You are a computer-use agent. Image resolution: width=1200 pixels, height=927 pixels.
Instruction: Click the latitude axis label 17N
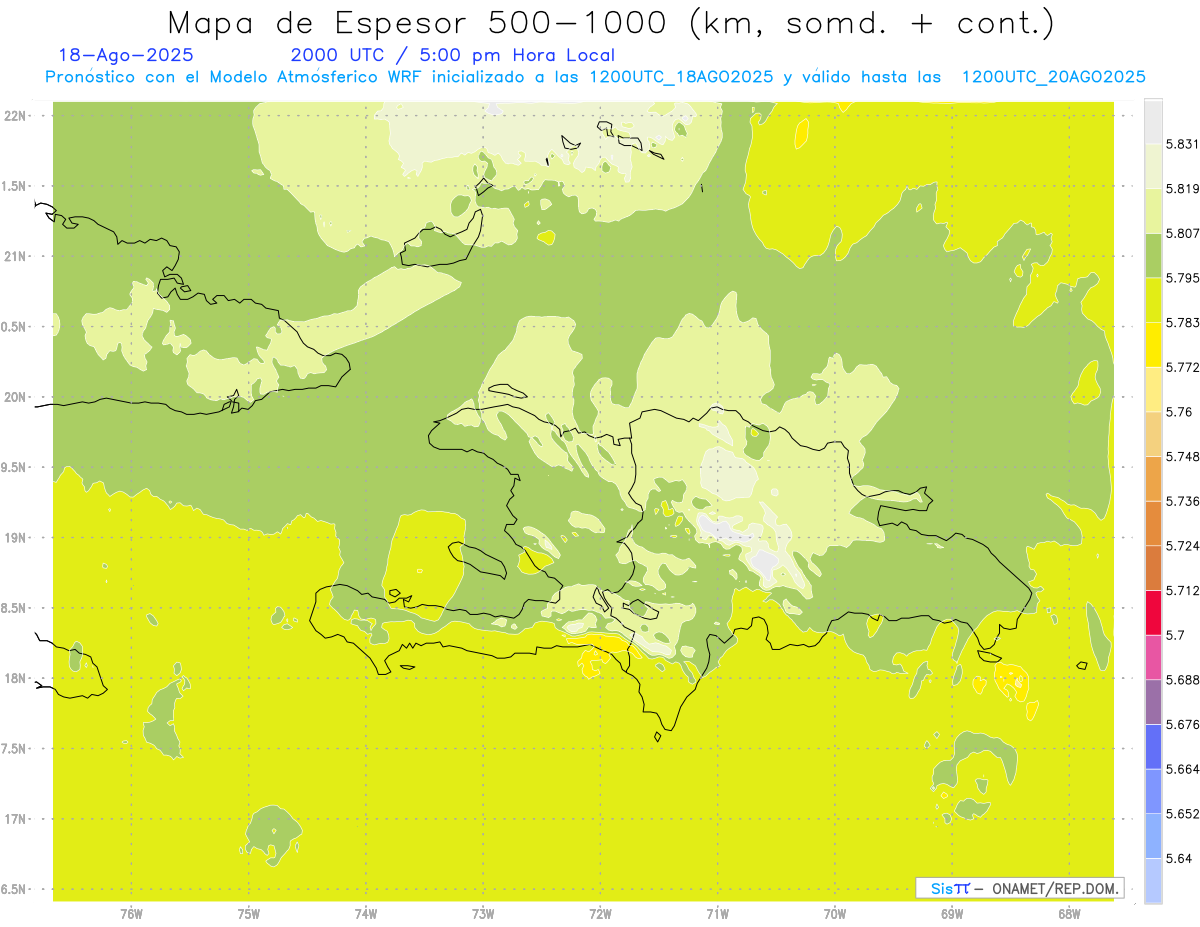tap(17, 819)
